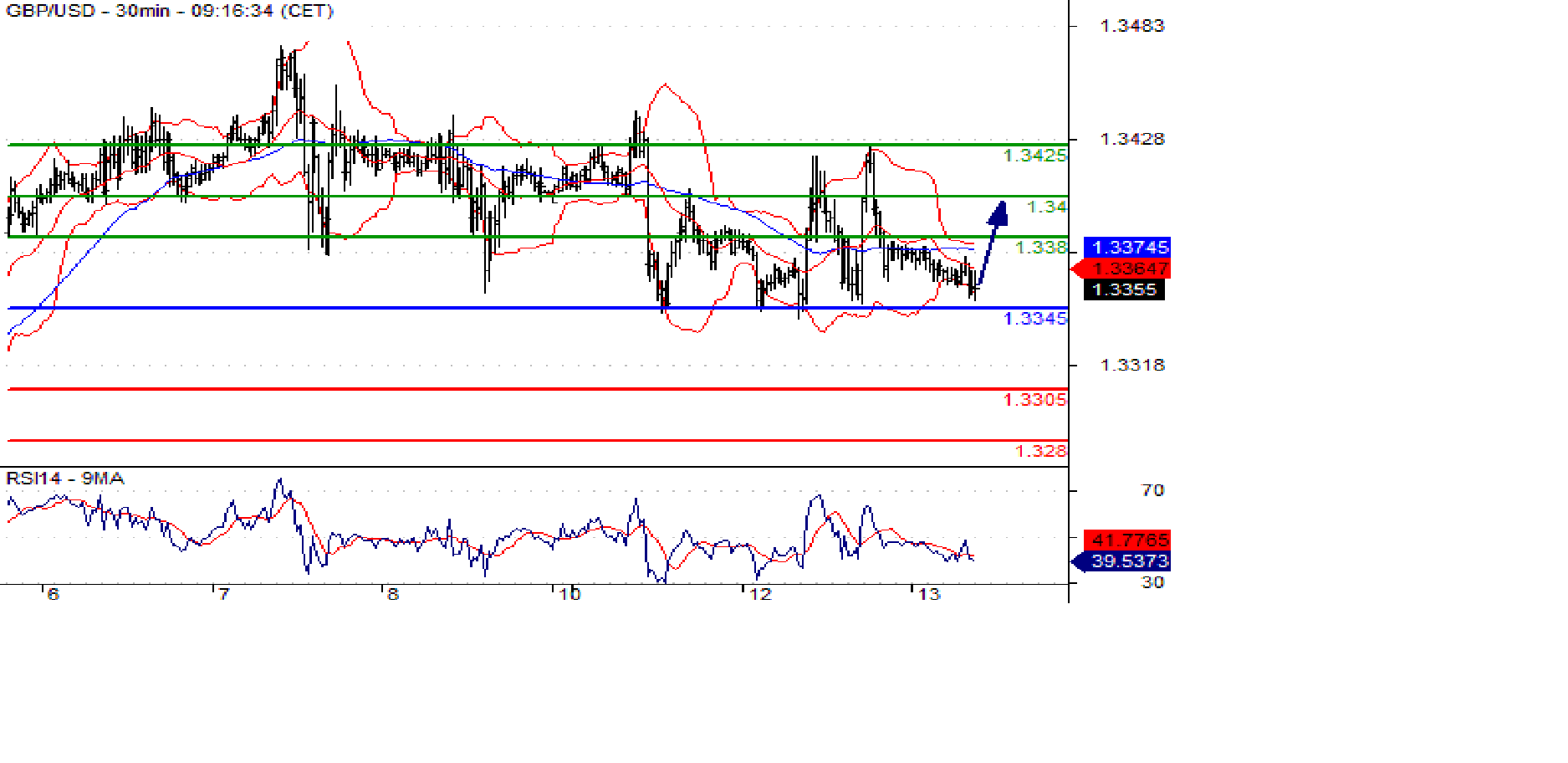
Task: Click date label 6 on time axis
Action: (53, 594)
